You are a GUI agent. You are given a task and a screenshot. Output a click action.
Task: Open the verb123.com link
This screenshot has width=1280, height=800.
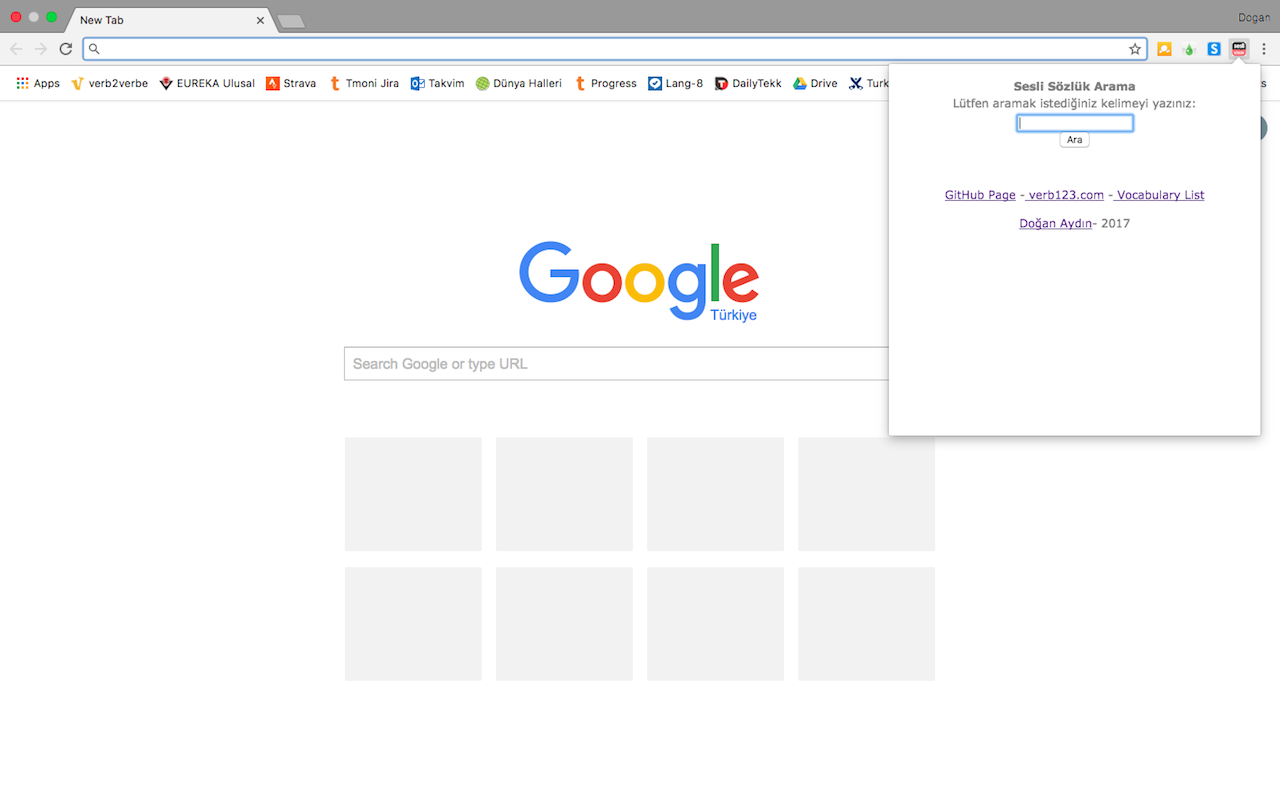1066,195
